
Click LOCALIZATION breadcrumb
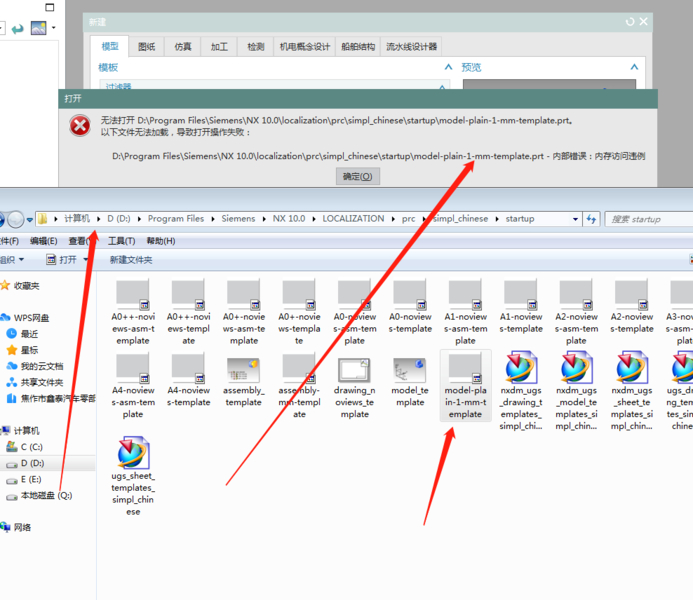(353, 219)
